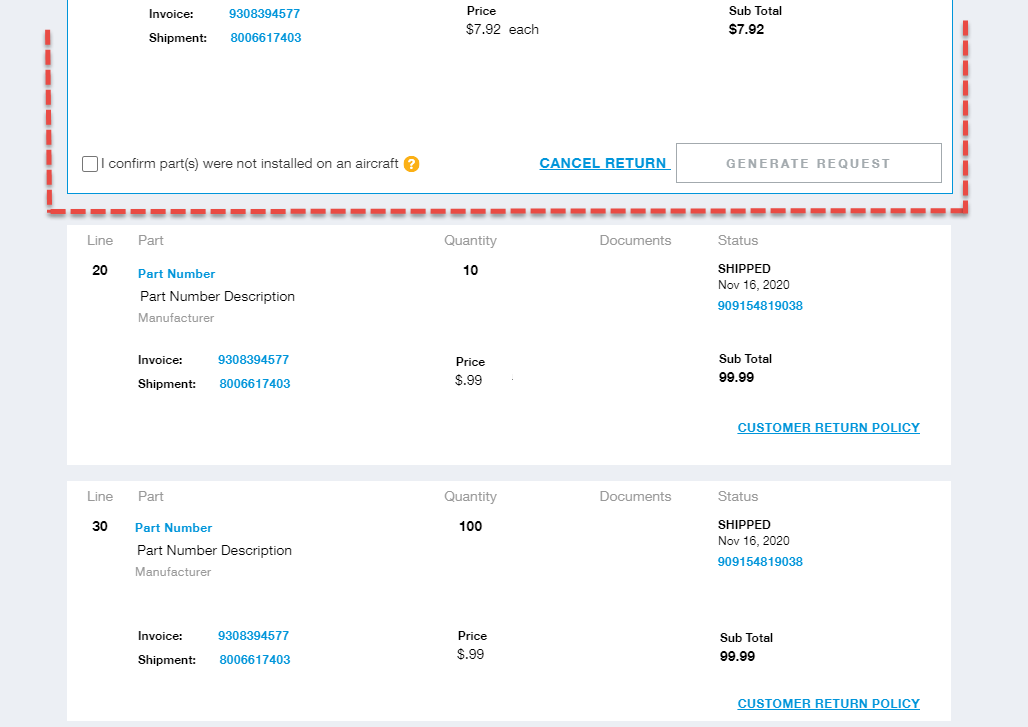View Customer Return Policy for line 20

828,428
